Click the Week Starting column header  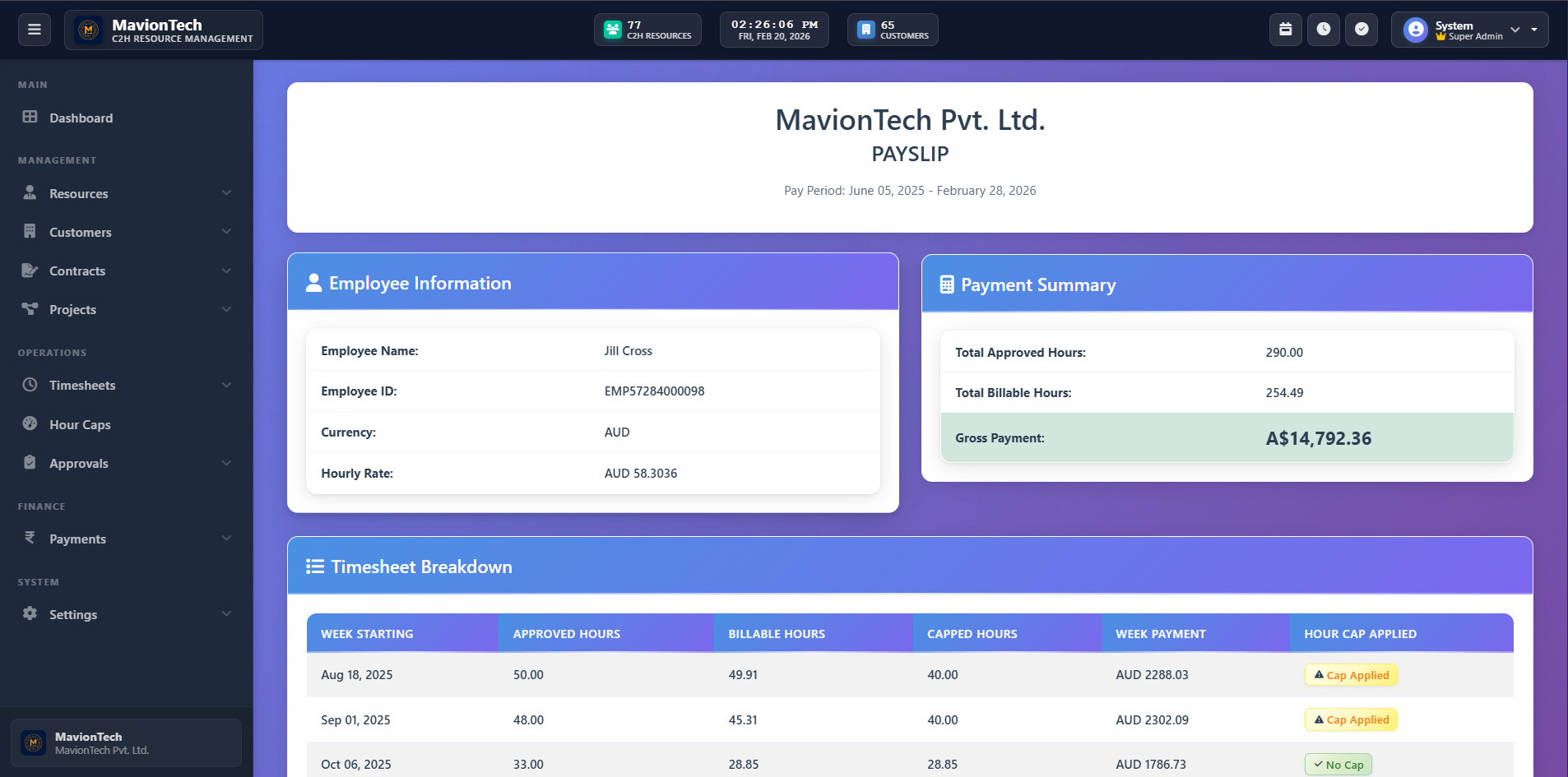point(367,634)
